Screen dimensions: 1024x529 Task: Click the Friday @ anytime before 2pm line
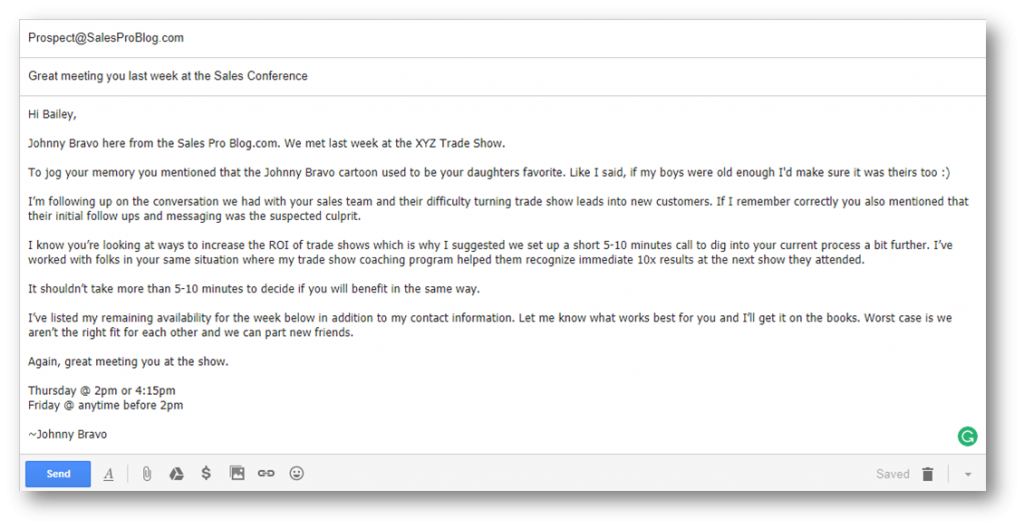pos(106,405)
